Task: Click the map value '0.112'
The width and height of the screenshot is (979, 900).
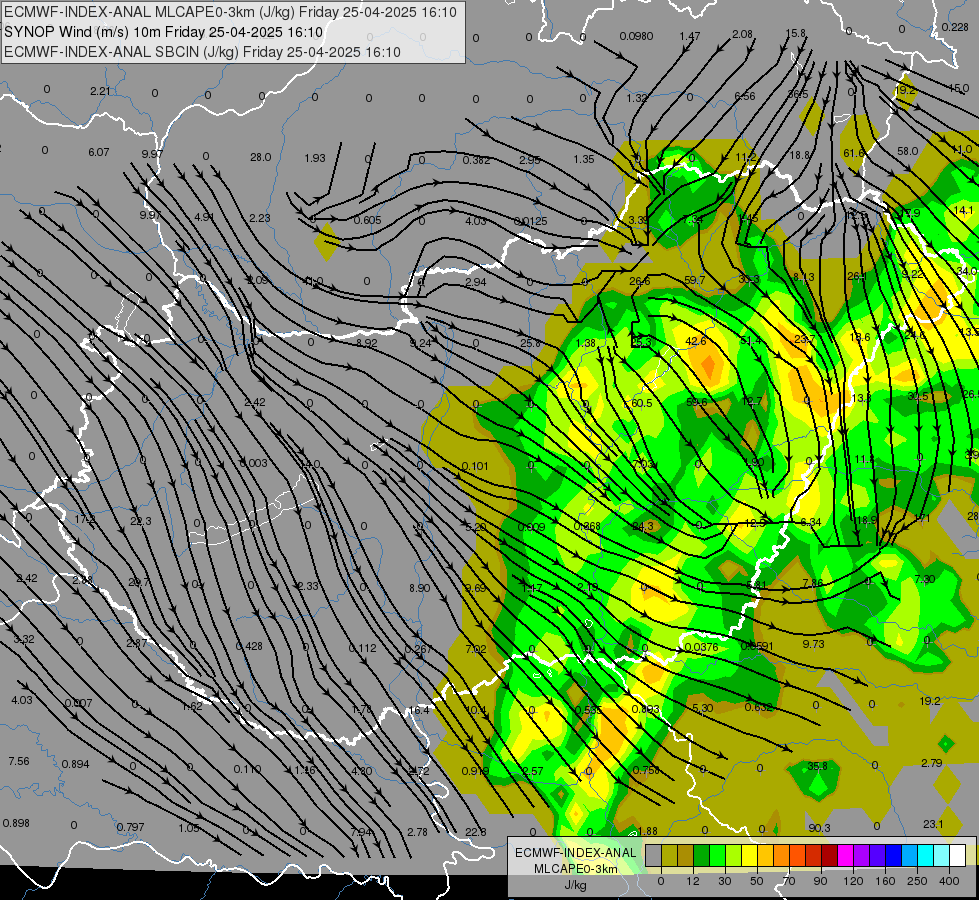Action: pyautogui.click(x=363, y=648)
